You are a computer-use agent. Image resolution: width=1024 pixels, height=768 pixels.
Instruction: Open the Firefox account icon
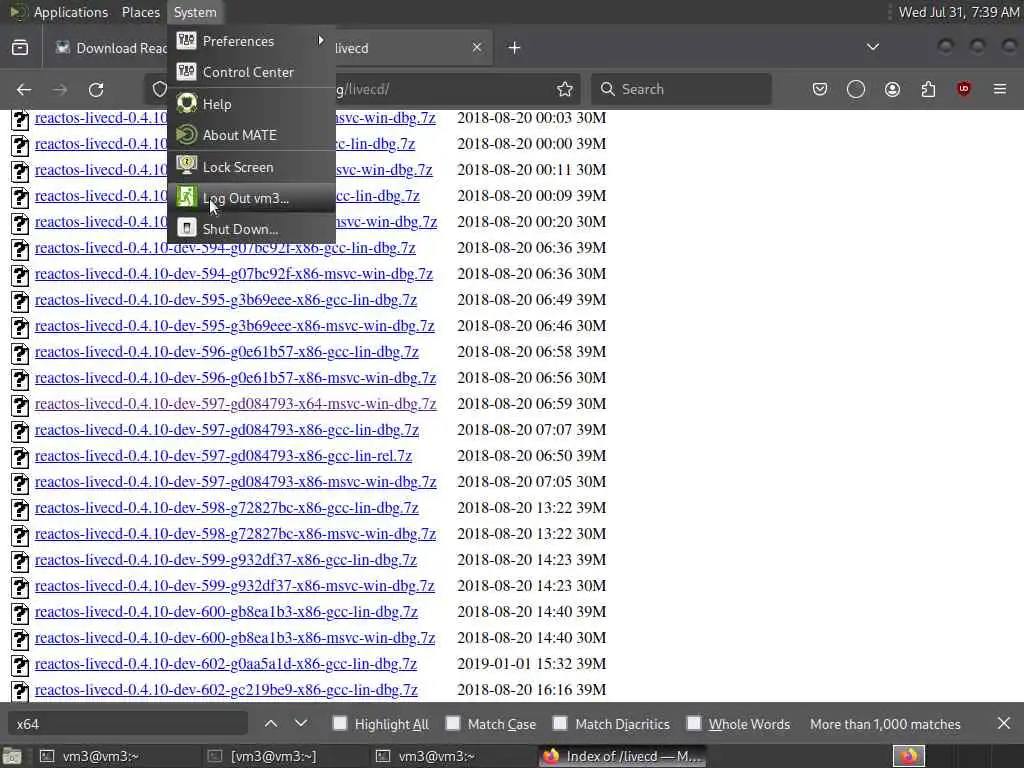[x=892, y=89]
